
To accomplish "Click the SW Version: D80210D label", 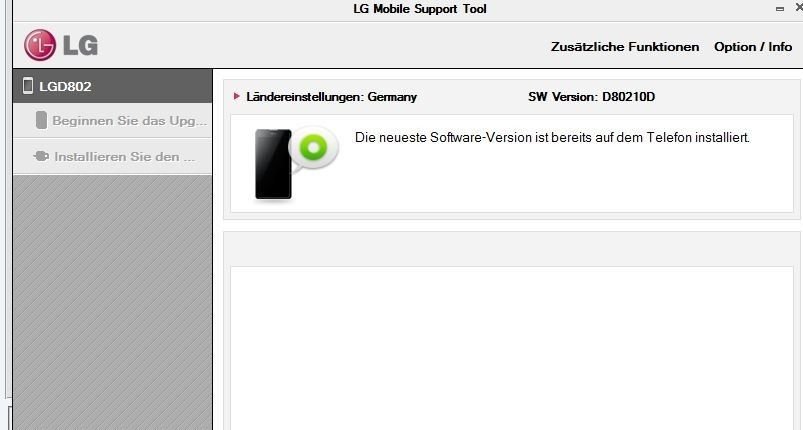I will click(x=591, y=97).
